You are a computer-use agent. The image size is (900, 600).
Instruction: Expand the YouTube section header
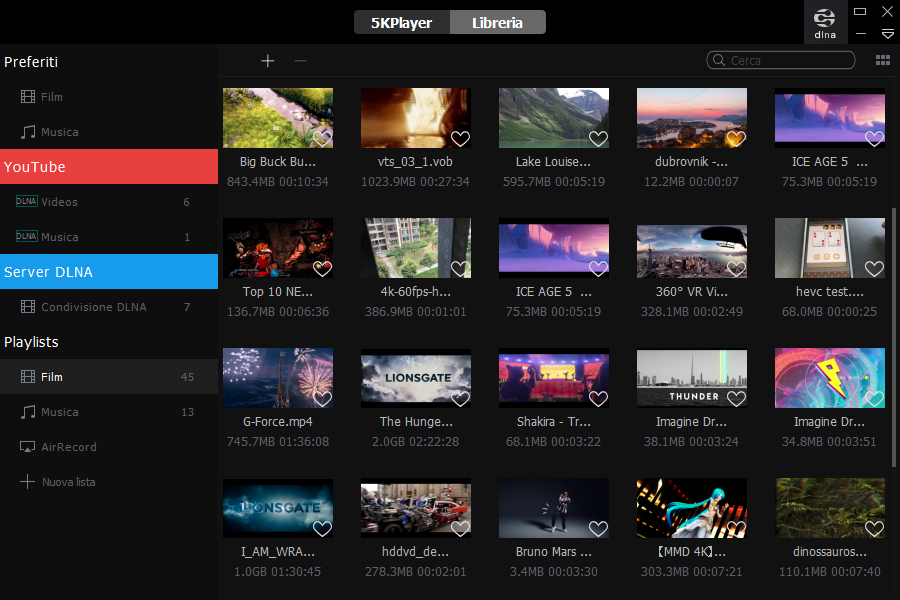point(109,167)
